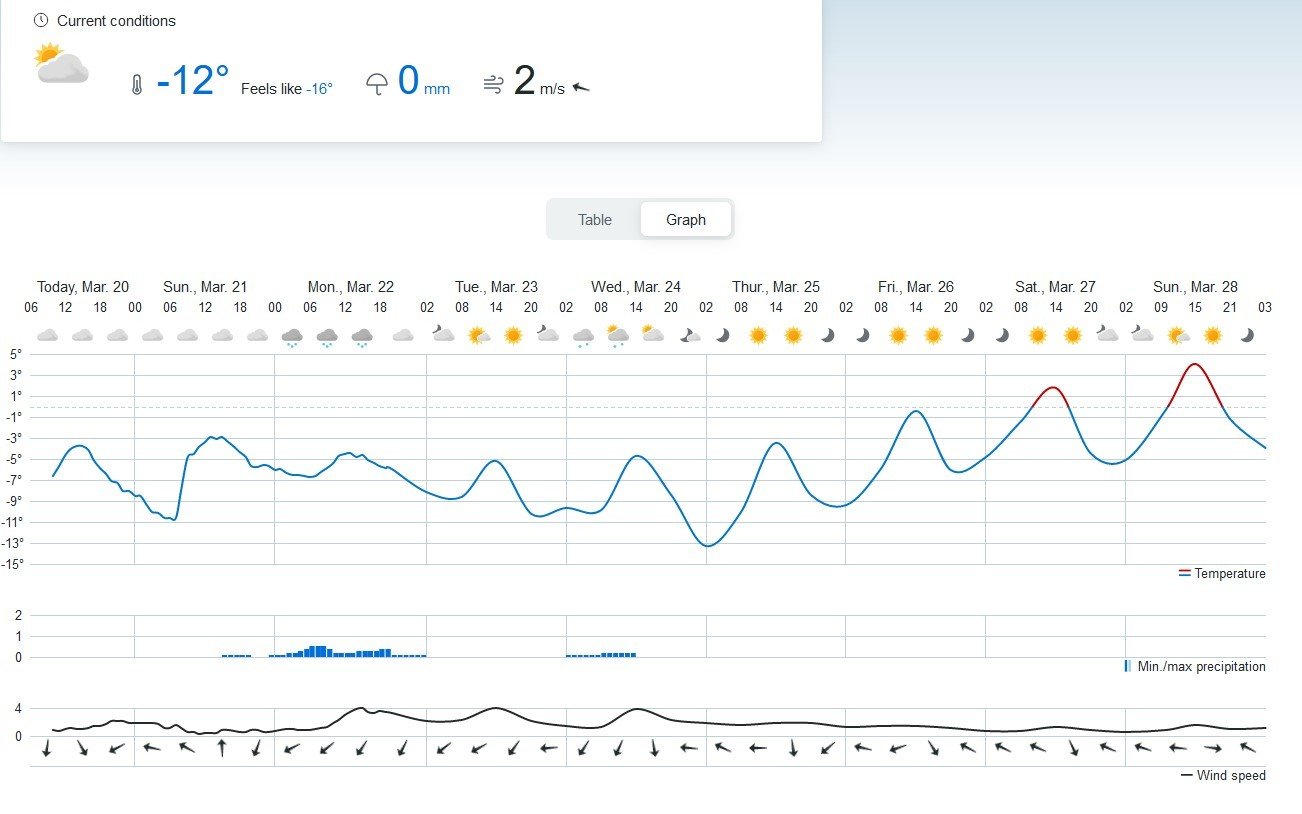The width and height of the screenshot is (1302, 814).
Task: Click the last crescent moon icon in forecast row
Action: coord(1247,336)
